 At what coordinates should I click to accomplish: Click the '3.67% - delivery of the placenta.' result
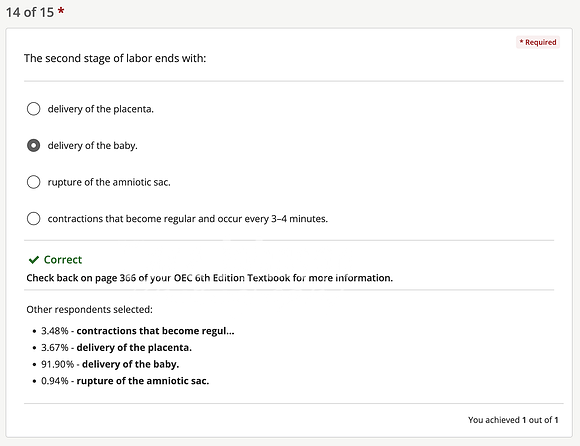[117, 348]
